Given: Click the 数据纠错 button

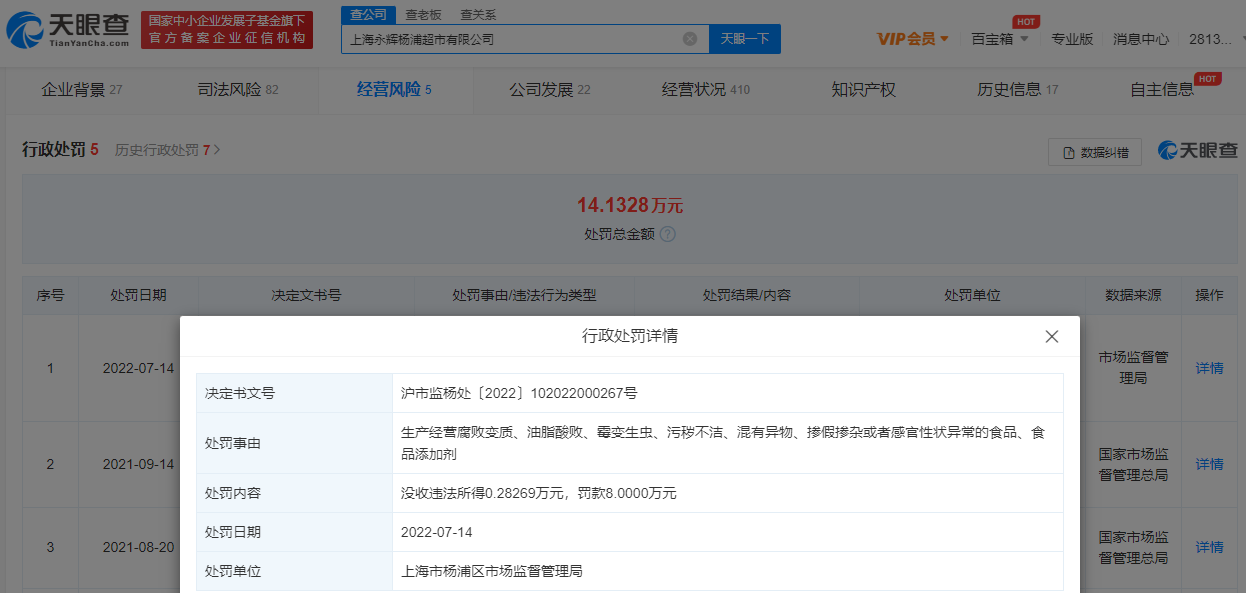Looking at the screenshot, I should [x=1095, y=153].
